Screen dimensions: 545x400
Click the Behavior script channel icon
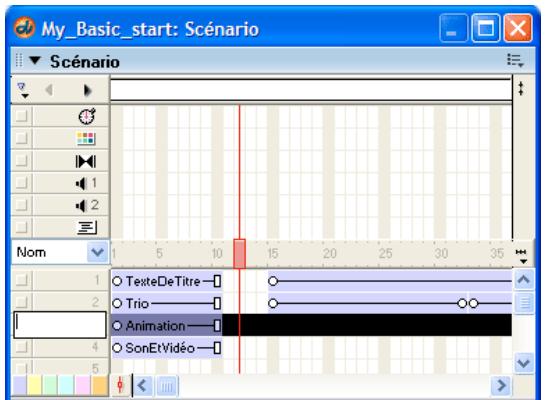pyautogui.click(x=87, y=228)
